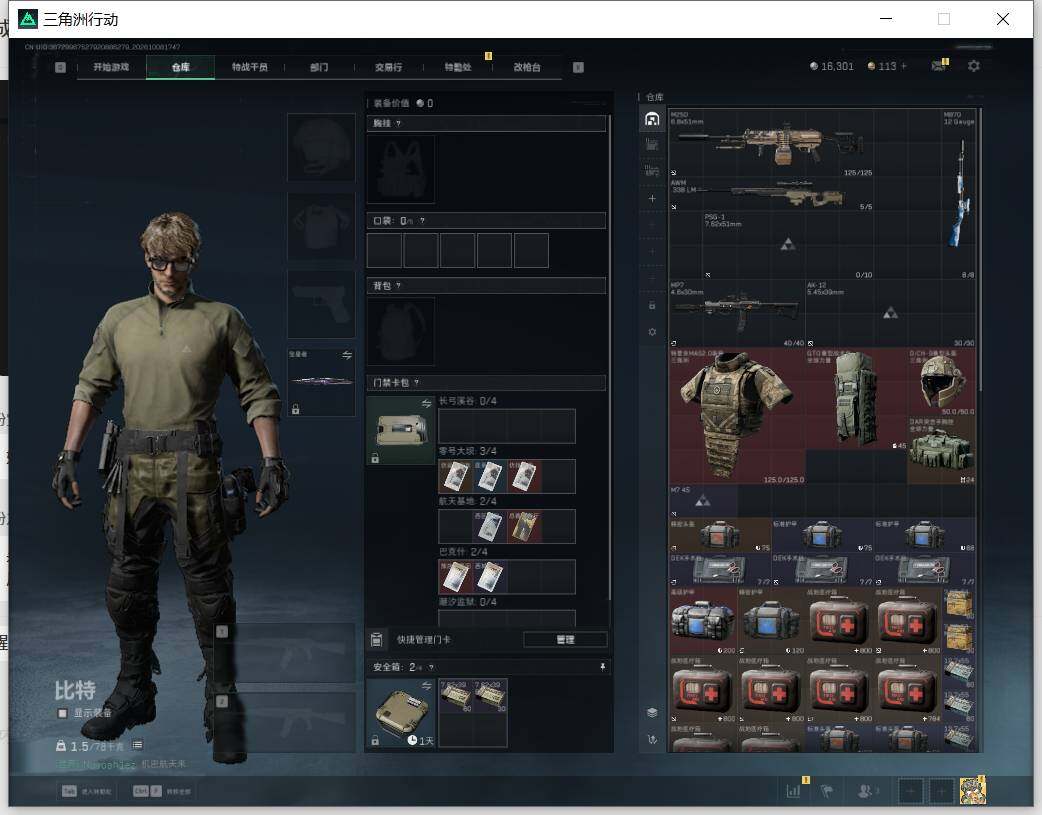1042x815 pixels.
Task: Open the mail inbox icon
Action: tap(938, 66)
